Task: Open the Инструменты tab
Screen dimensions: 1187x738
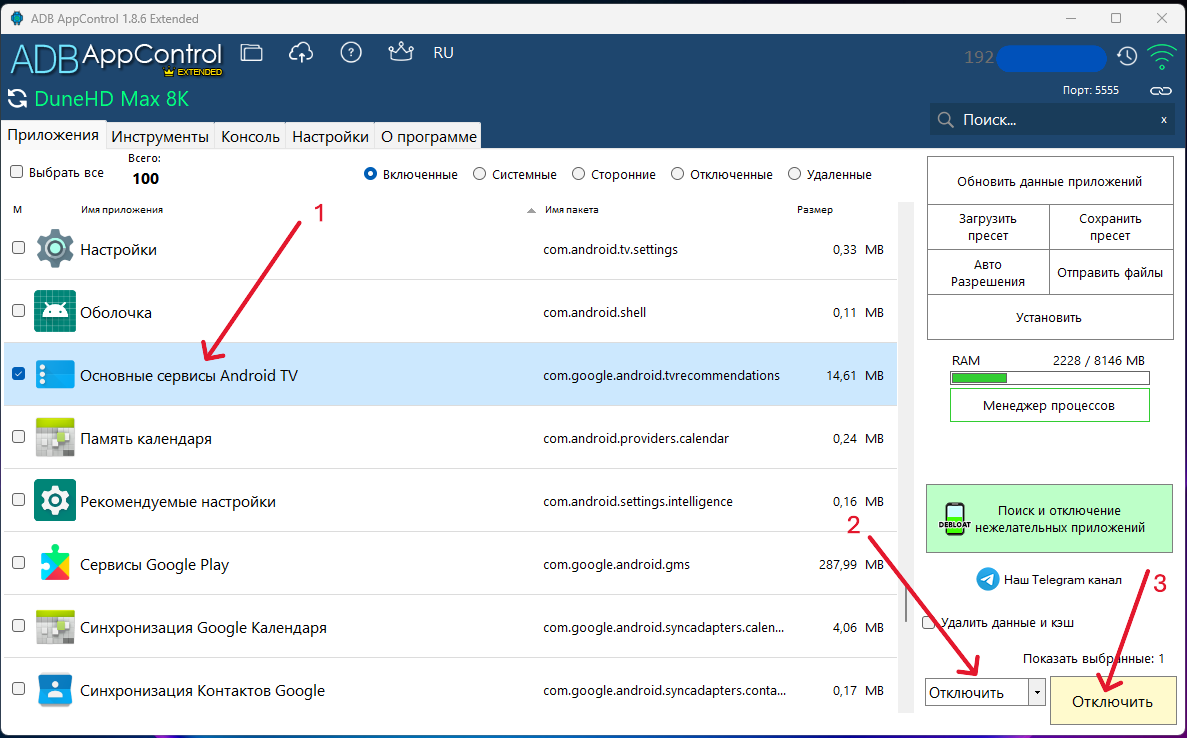Action: tap(160, 136)
